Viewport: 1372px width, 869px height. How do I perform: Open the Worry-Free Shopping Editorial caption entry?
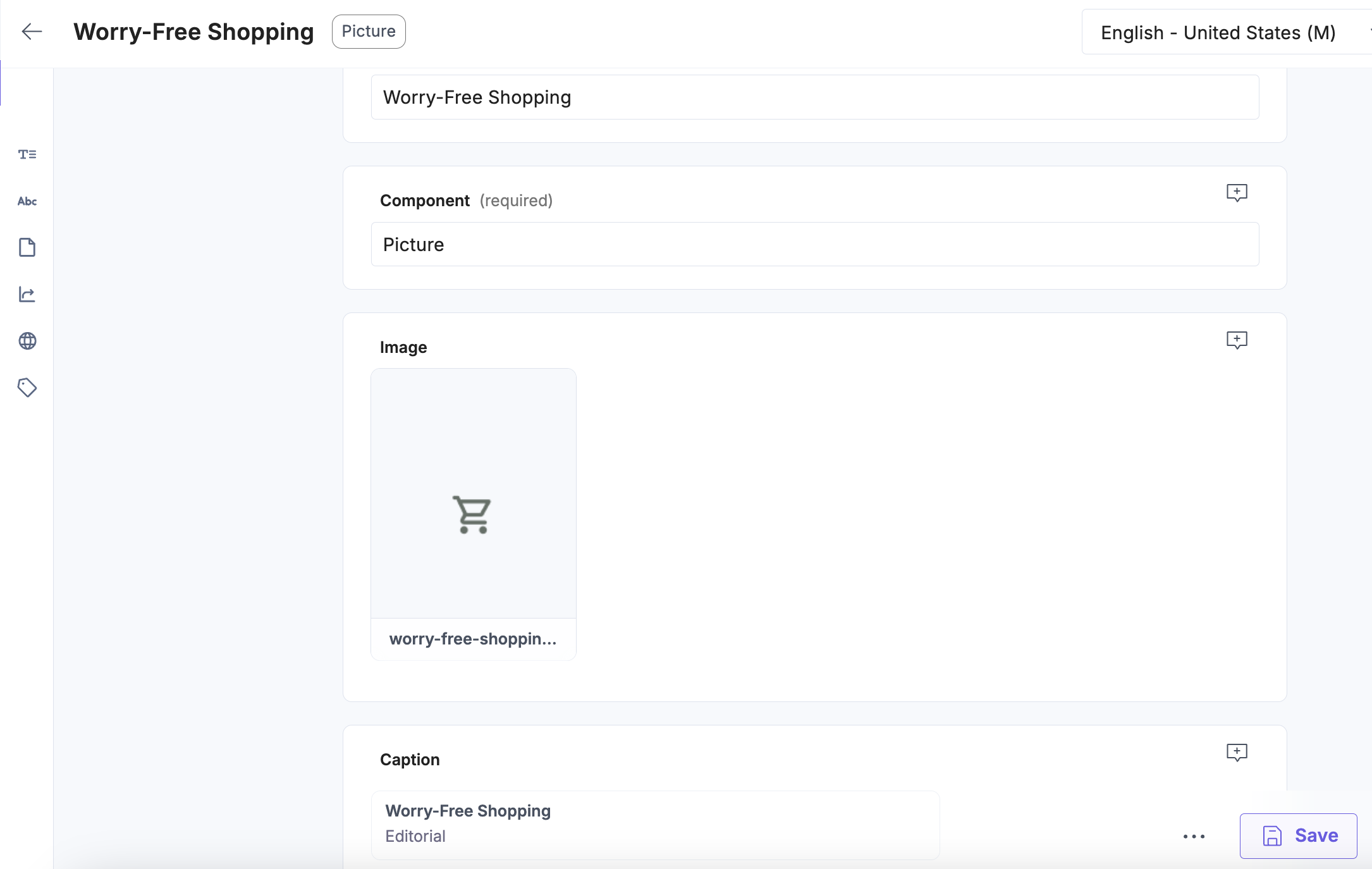pyautogui.click(x=655, y=825)
